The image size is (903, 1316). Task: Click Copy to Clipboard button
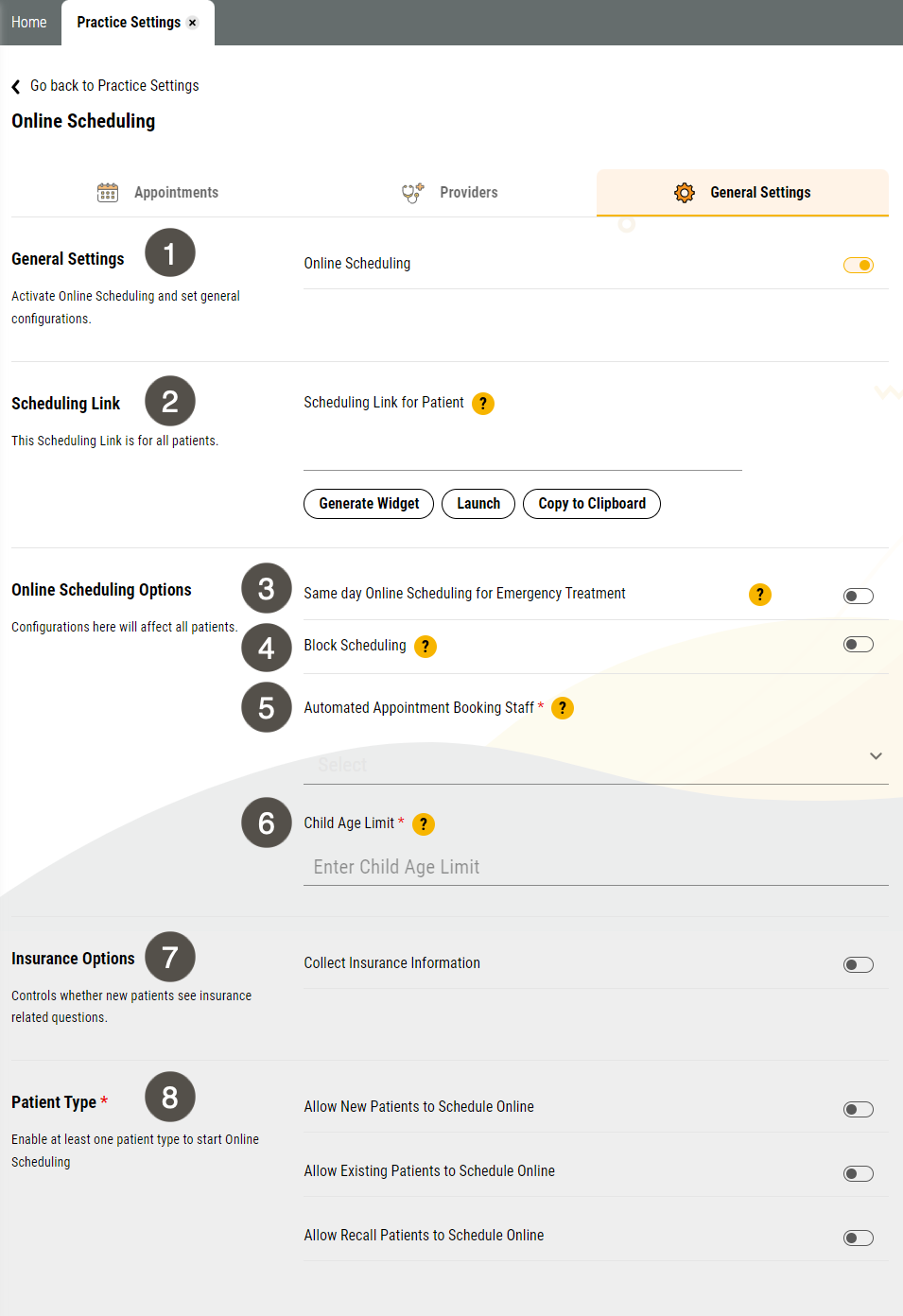point(592,504)
